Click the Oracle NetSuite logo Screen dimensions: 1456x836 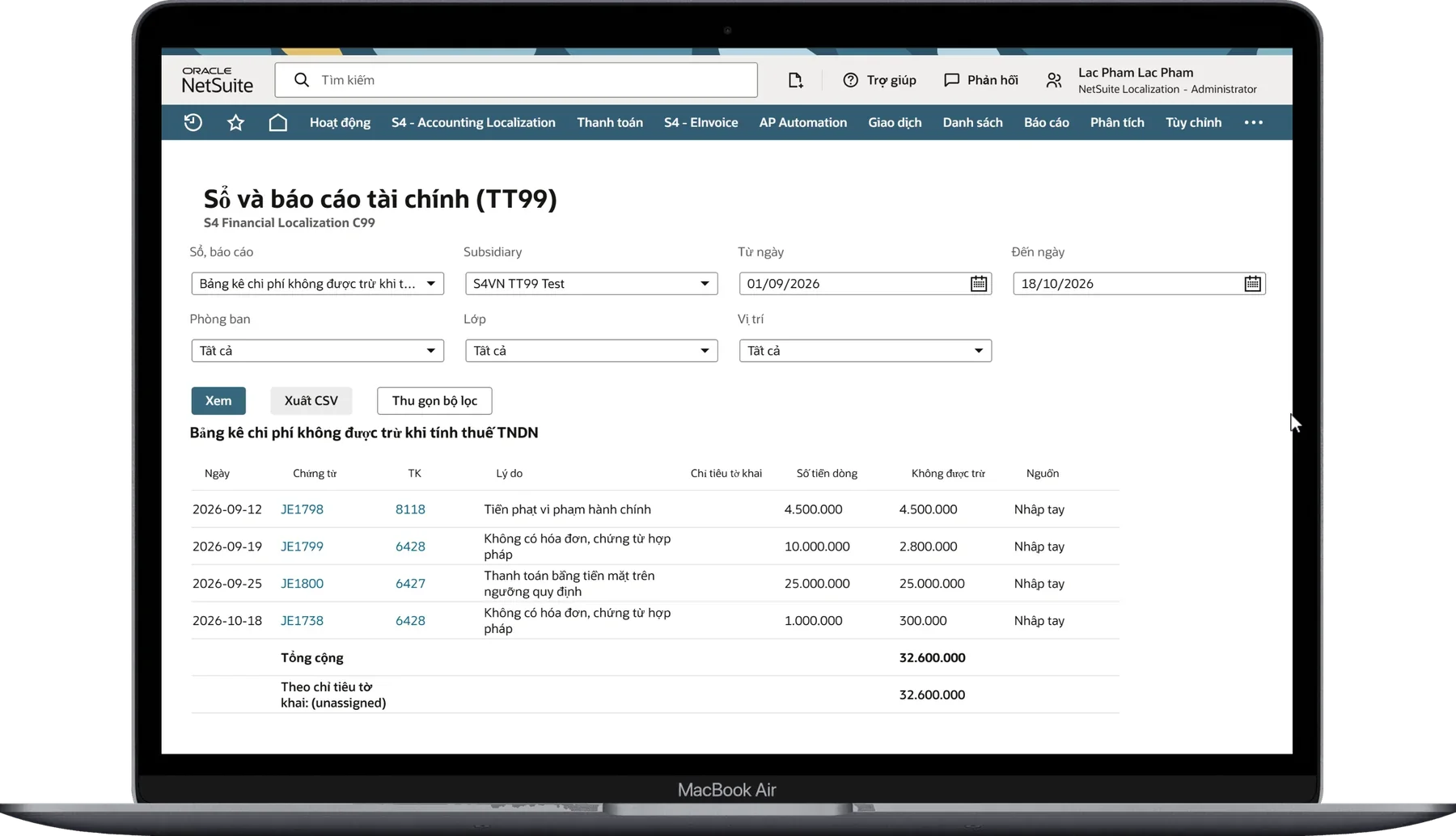point(217,80)
